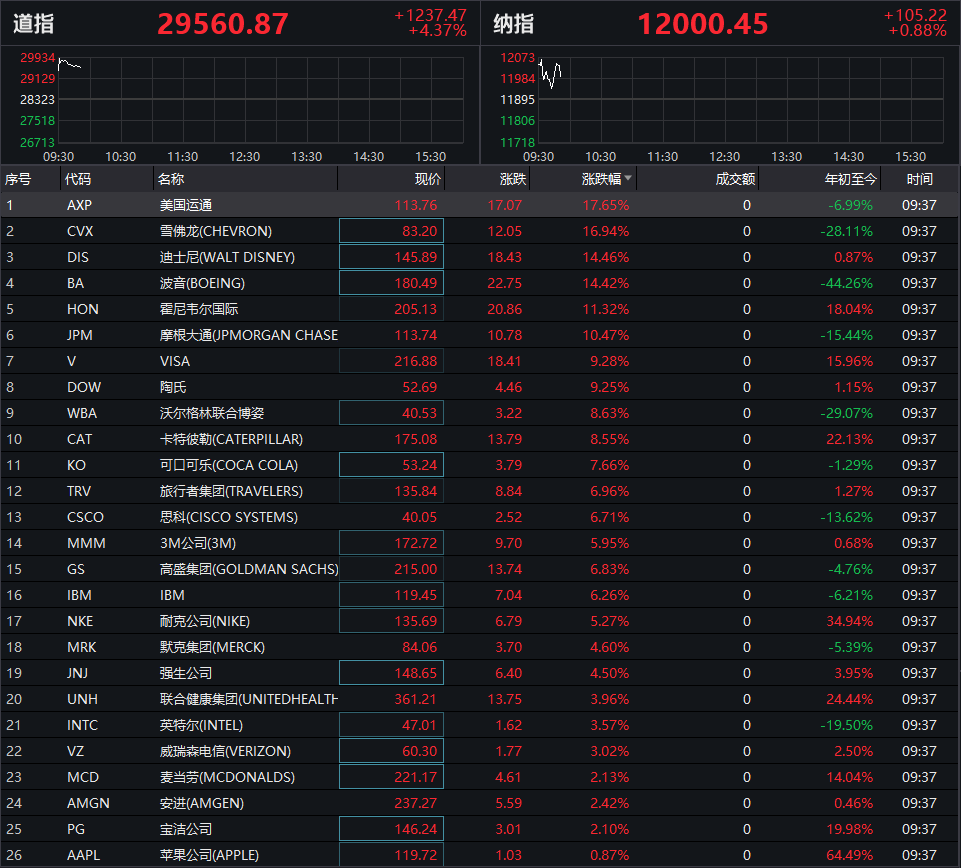
Task: Select 雪佛龙(CHEVRON) in the name column
Action: pos(216,231)
